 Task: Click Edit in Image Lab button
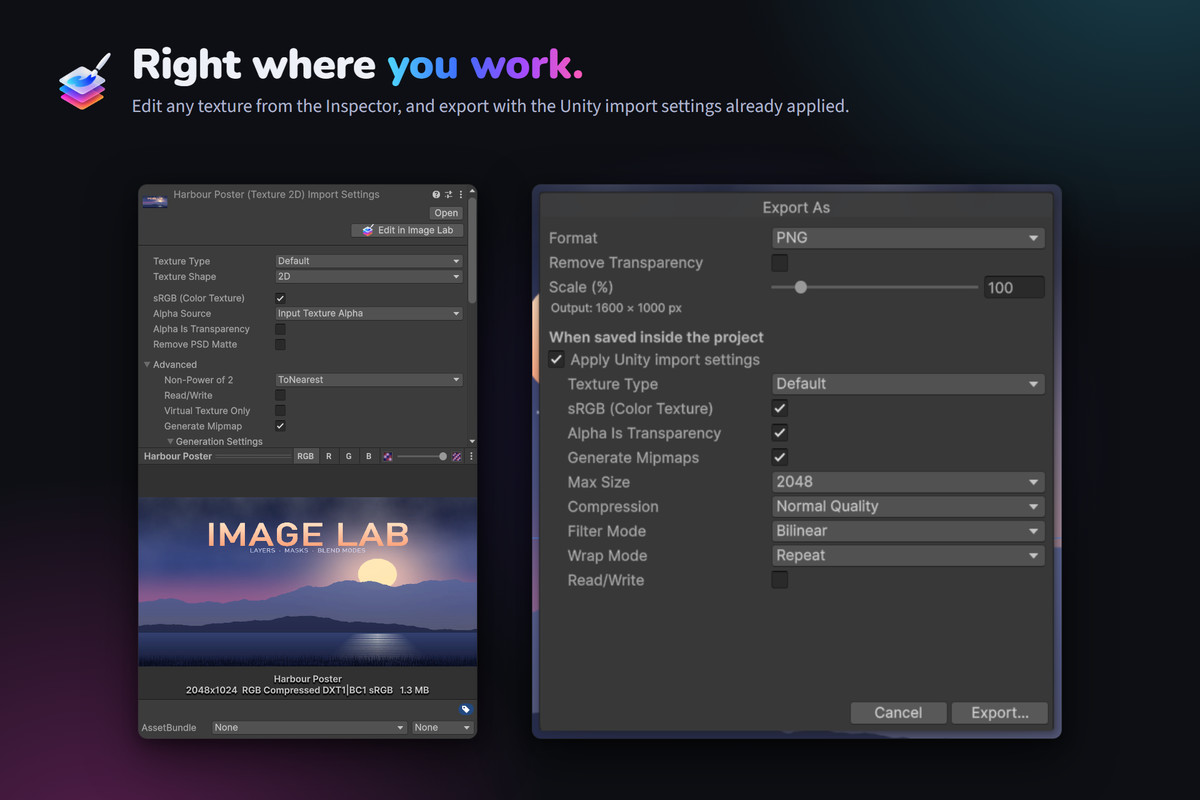(x=407, y=230)
